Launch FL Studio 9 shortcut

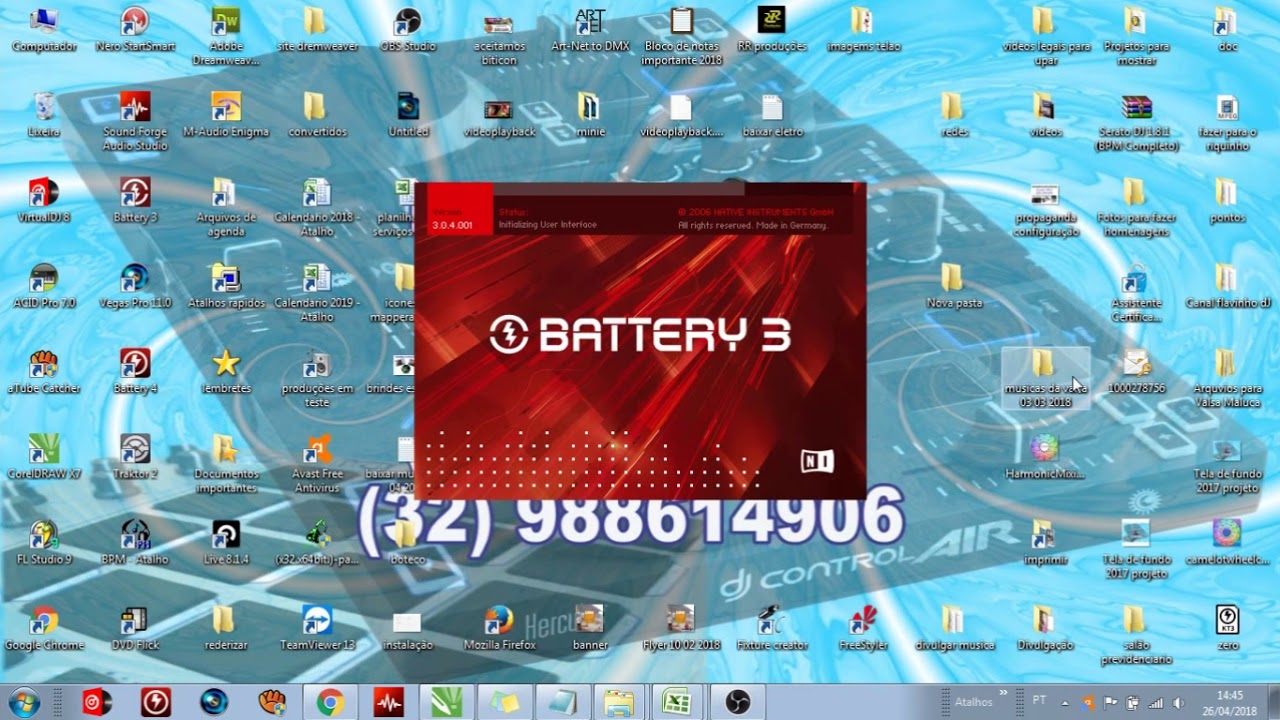point(44,542)
